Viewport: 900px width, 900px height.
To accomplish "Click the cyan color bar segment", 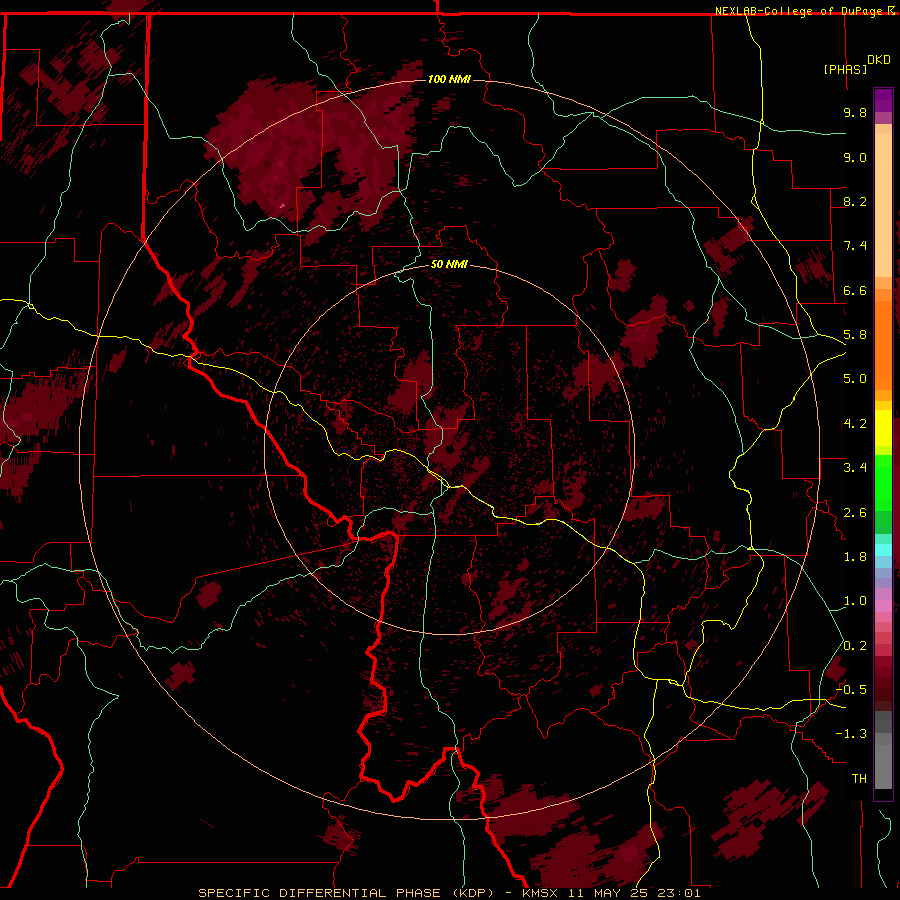I will pyautogui.click(x=883, y=550).
